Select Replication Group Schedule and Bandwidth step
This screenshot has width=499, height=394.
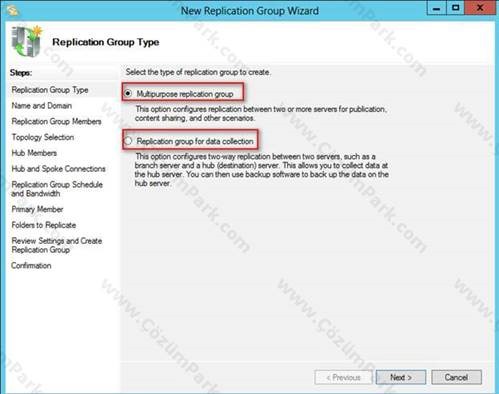(57, 189)
